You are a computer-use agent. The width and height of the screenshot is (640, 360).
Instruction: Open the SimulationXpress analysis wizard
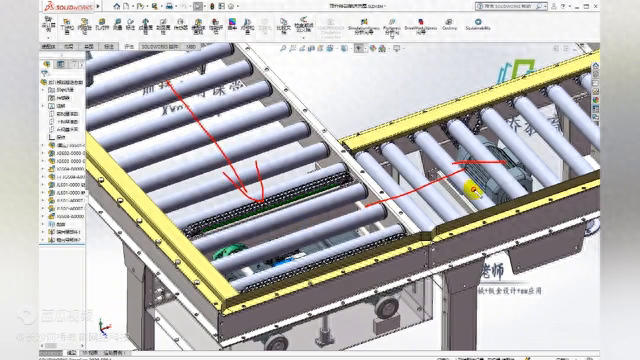point(364,26)
